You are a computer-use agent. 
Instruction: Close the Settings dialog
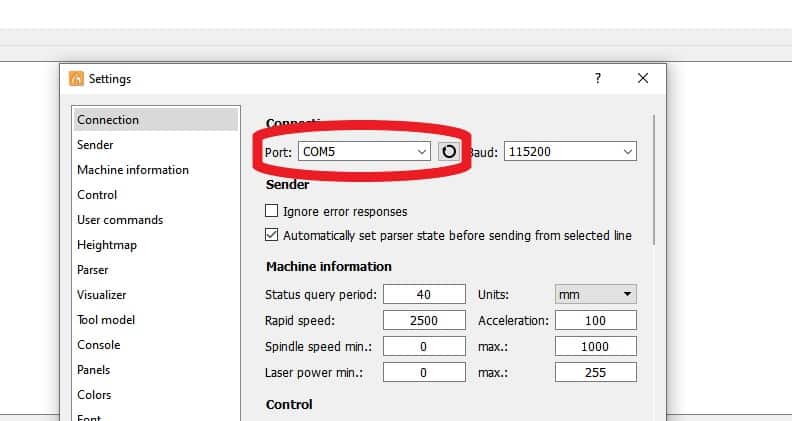pos(642,78)
